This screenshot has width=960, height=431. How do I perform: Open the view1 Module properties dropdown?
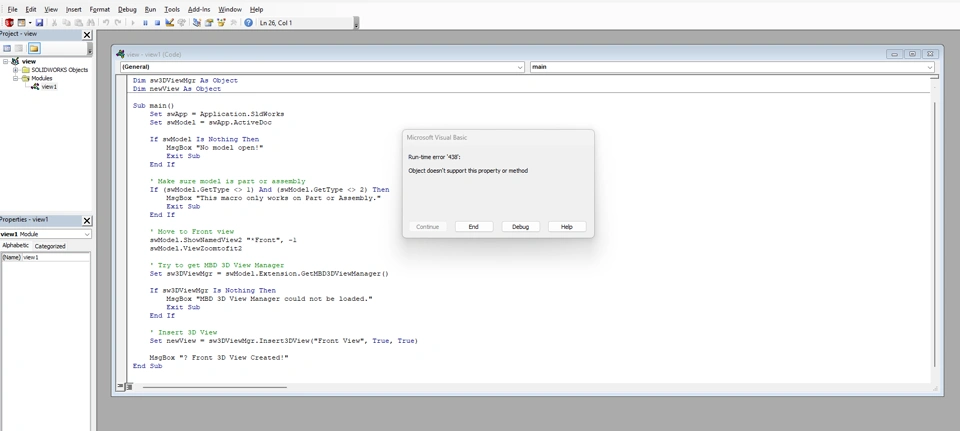(46, 234)
